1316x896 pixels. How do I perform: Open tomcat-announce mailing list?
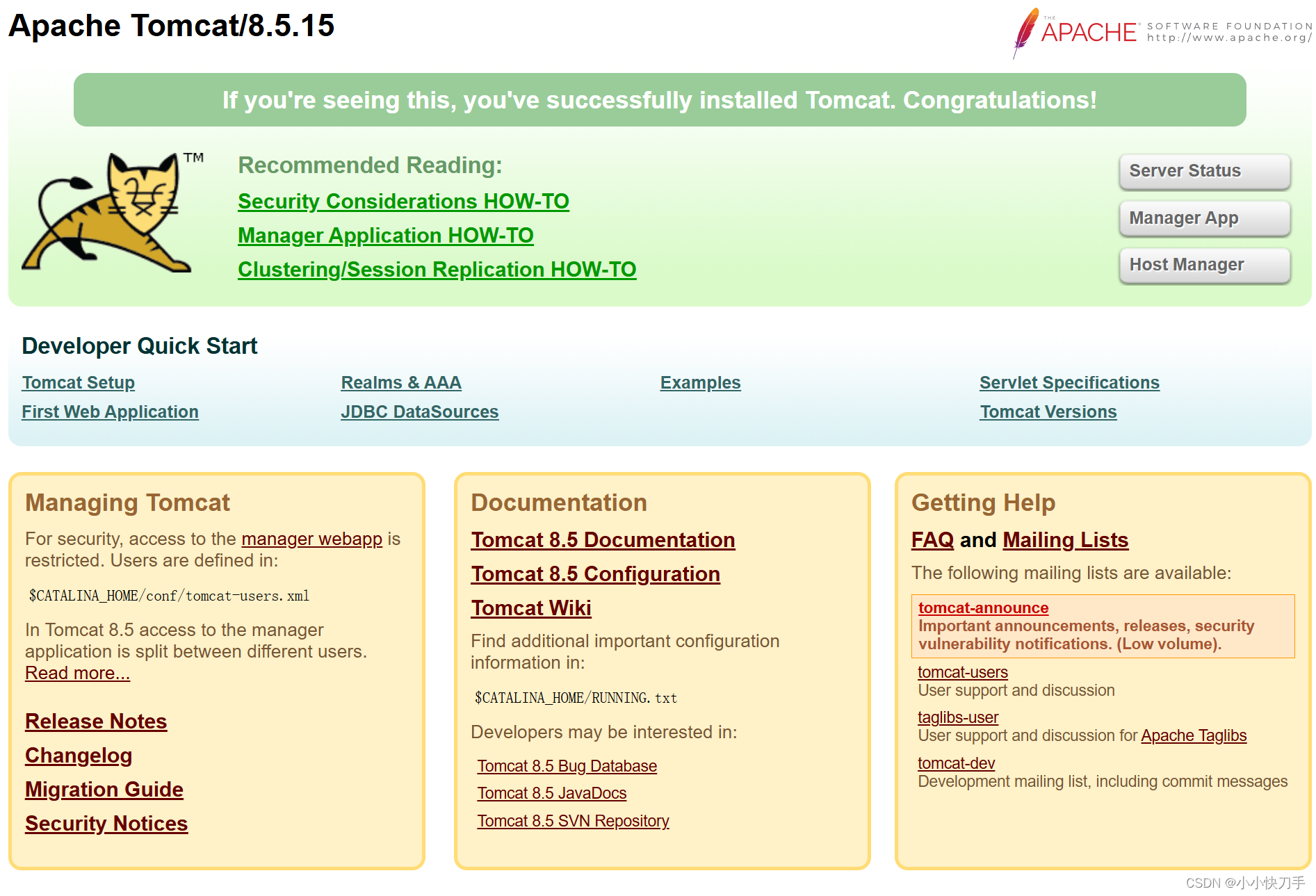pos(984,608)
